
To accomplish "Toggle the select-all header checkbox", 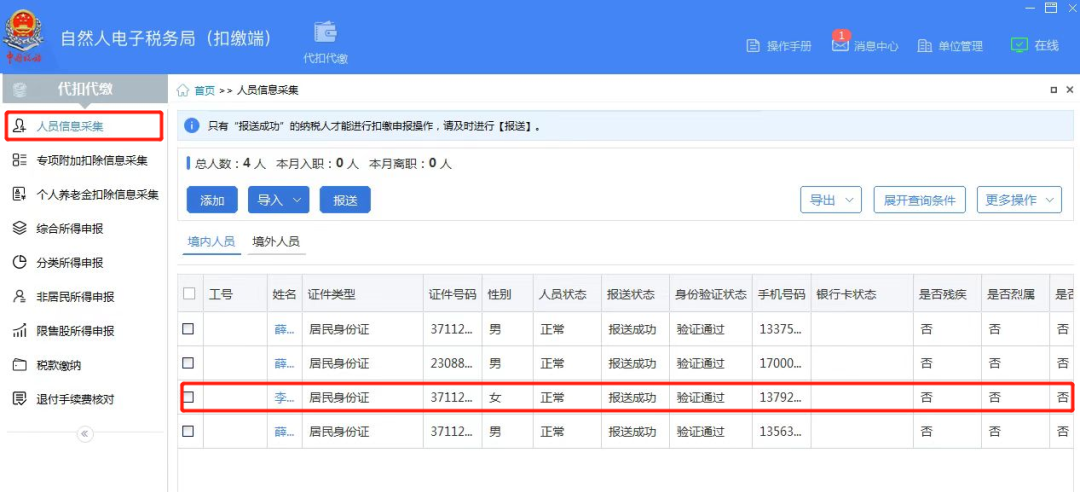I will (x=189, y=294).
